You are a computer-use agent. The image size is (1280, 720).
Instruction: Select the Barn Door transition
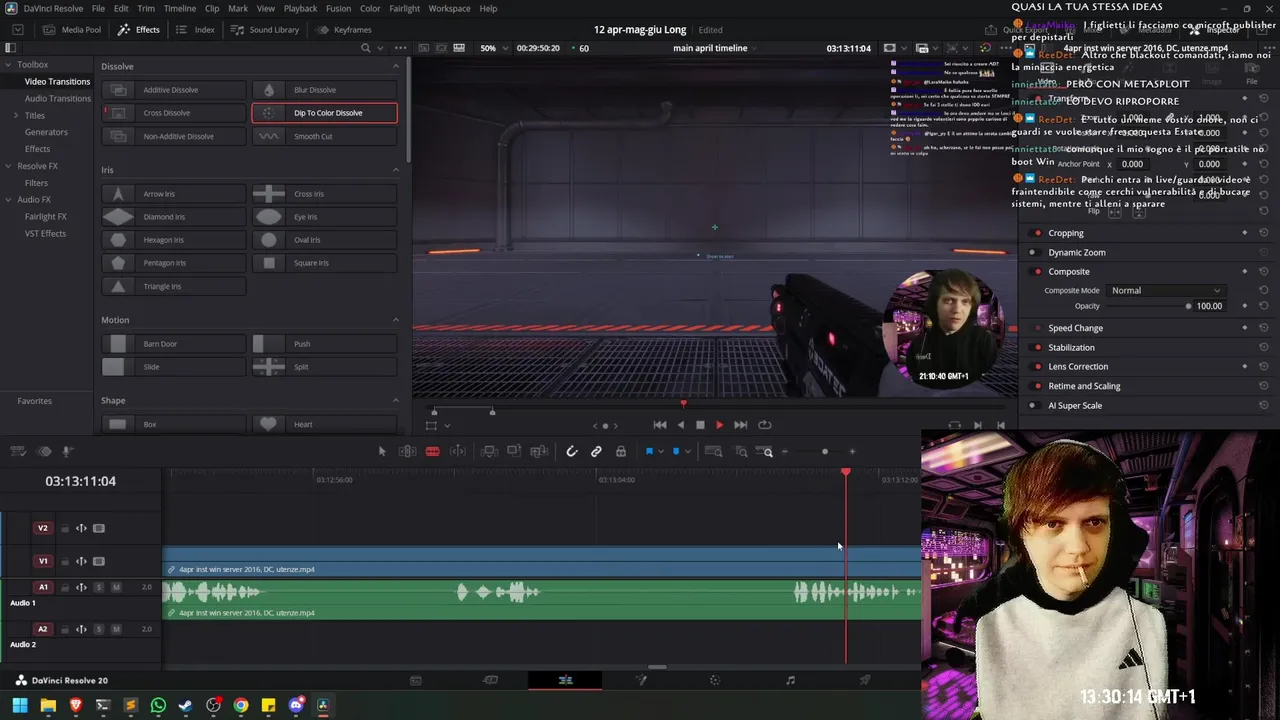coord(175,344)
